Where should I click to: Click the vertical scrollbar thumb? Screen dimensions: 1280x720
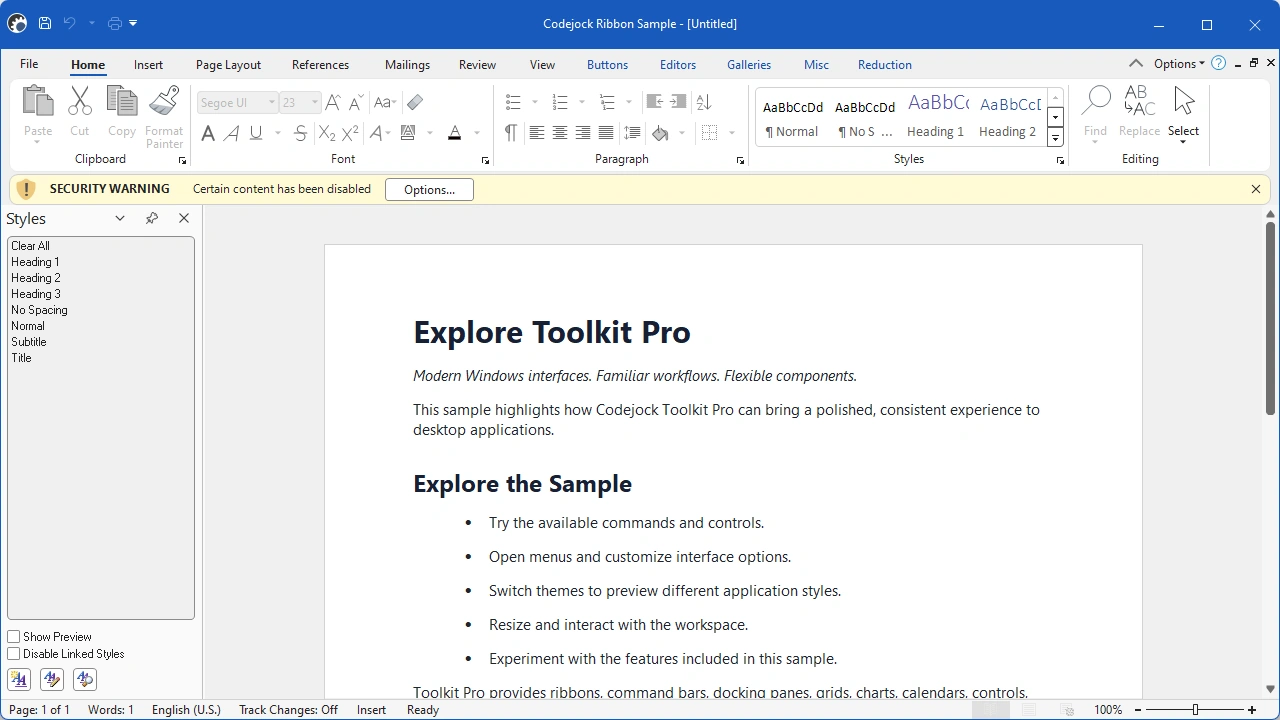click(1270, 318)
